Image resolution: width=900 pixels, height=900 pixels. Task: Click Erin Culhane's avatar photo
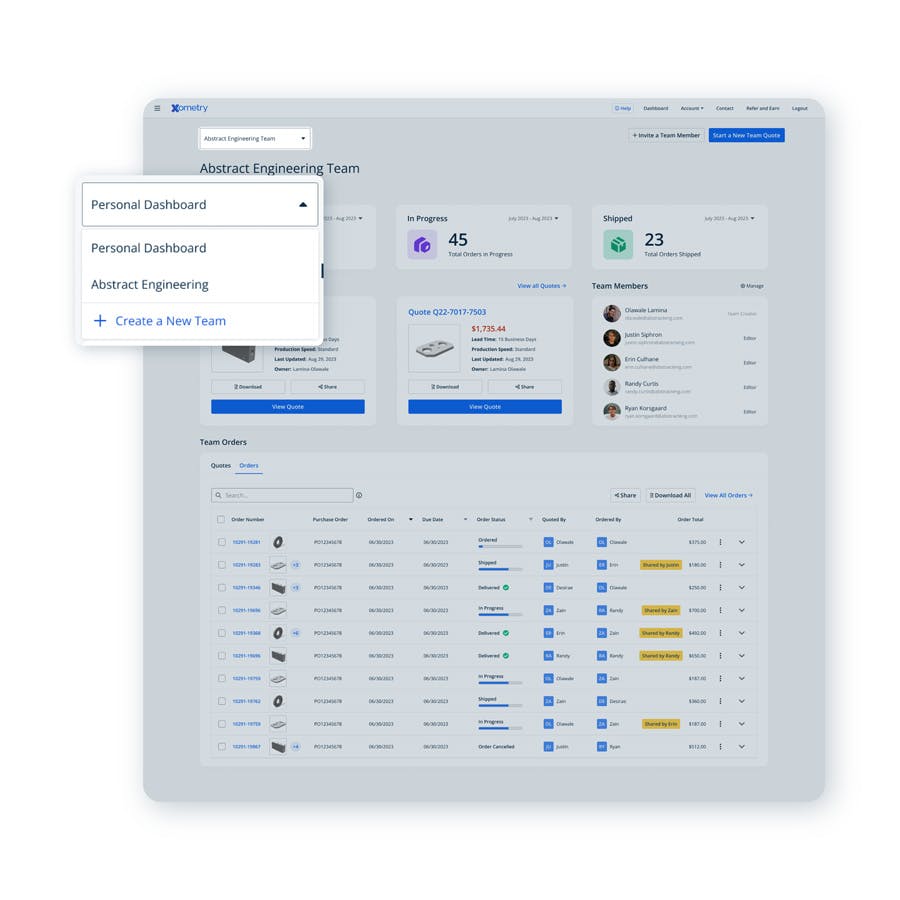click(x=612, y=363)
